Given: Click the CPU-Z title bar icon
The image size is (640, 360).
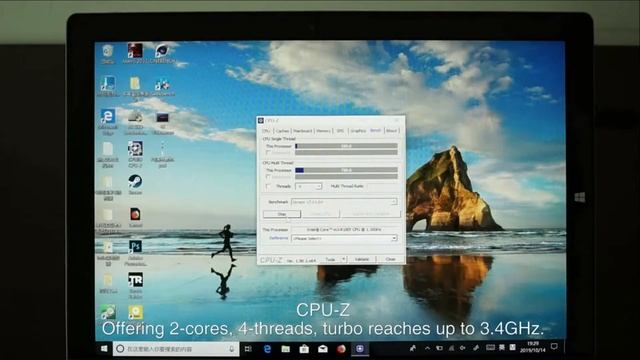Looking at the screenshot, I should pos(261,120).
